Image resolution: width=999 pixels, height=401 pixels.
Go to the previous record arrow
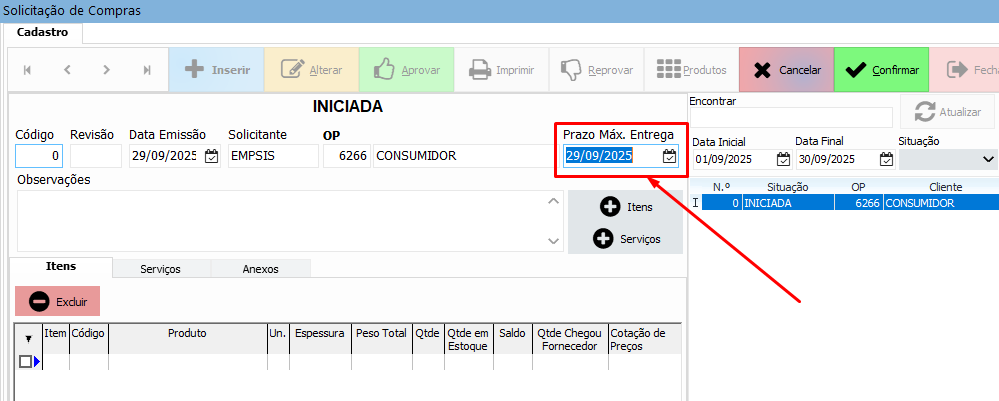point(67,70)
